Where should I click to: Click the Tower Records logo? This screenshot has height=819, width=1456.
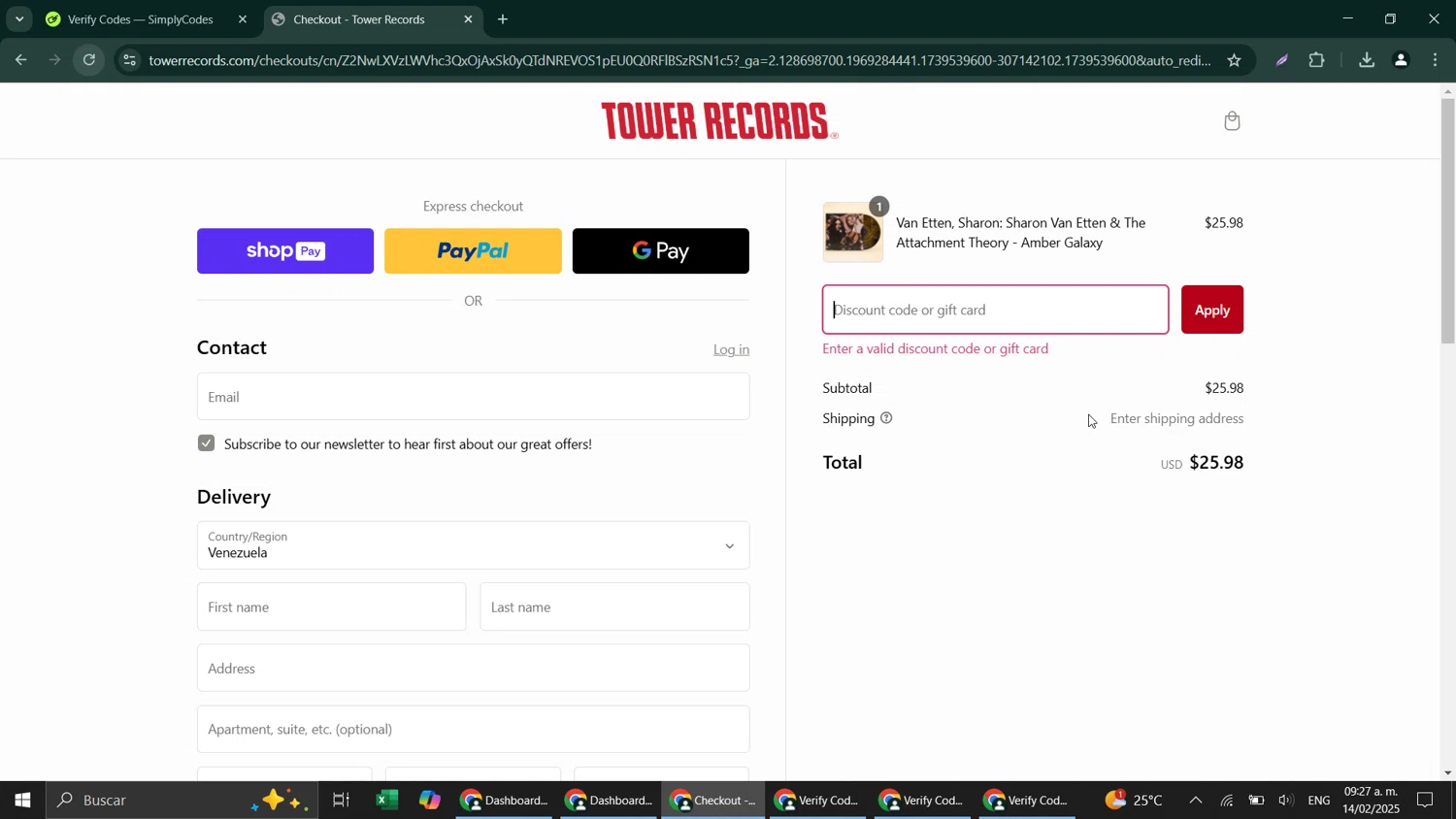pos(719,121)
